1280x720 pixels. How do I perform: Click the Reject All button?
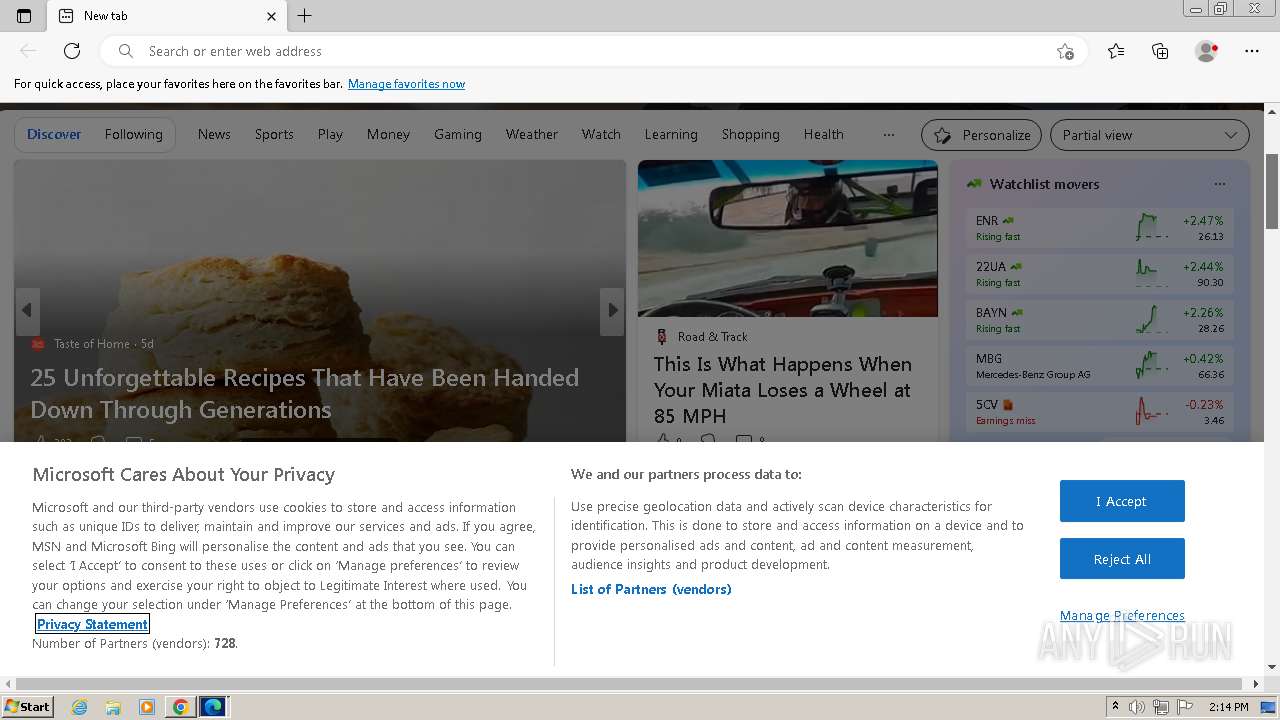1122,559
